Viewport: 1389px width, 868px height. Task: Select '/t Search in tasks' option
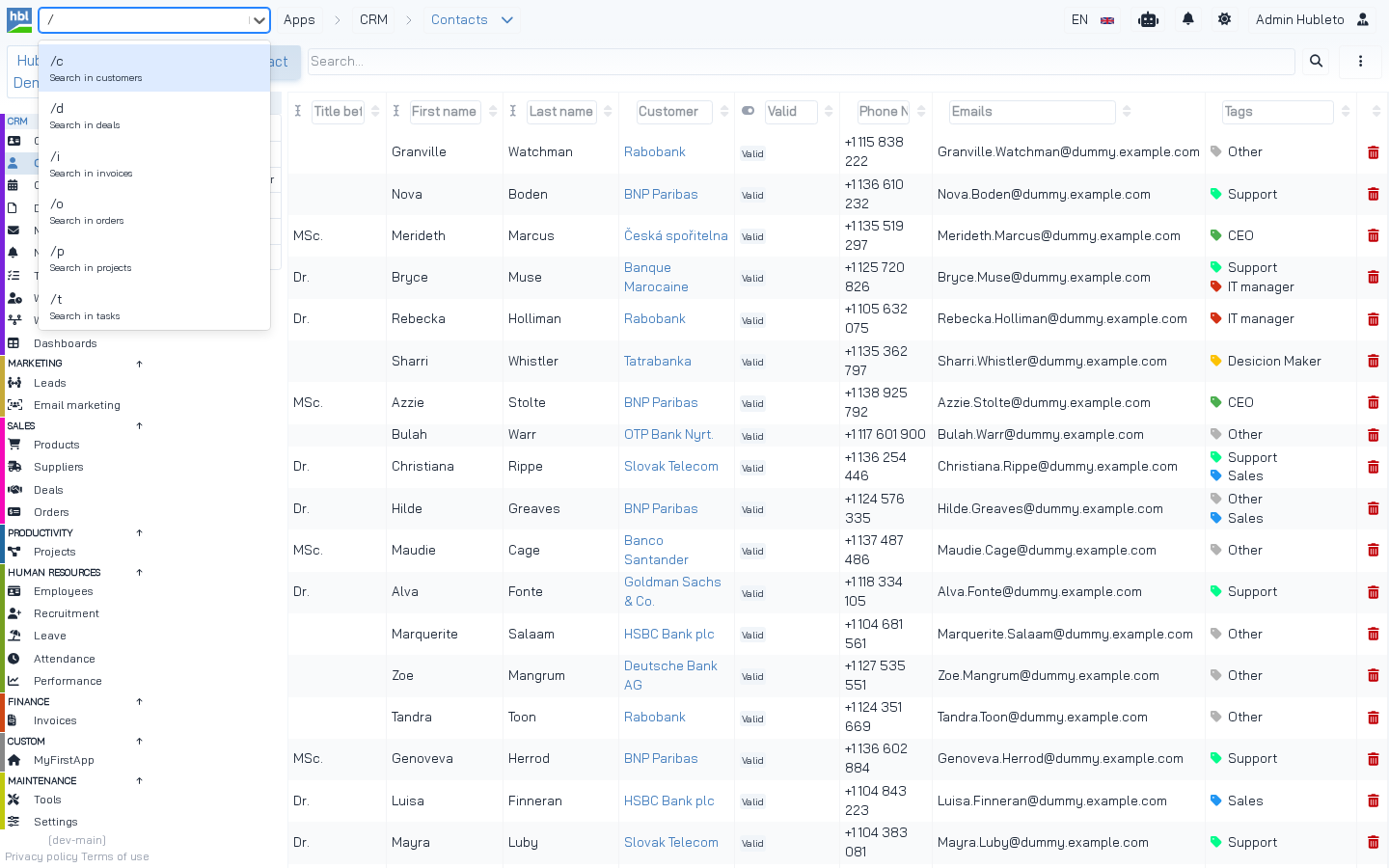tap(154, 307)
